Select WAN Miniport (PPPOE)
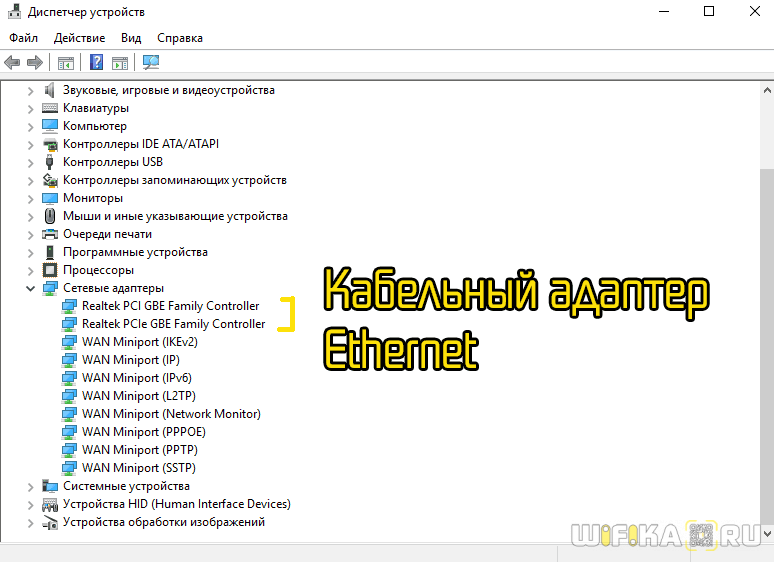Screen dimensions: 774x562 pos(144,432)
